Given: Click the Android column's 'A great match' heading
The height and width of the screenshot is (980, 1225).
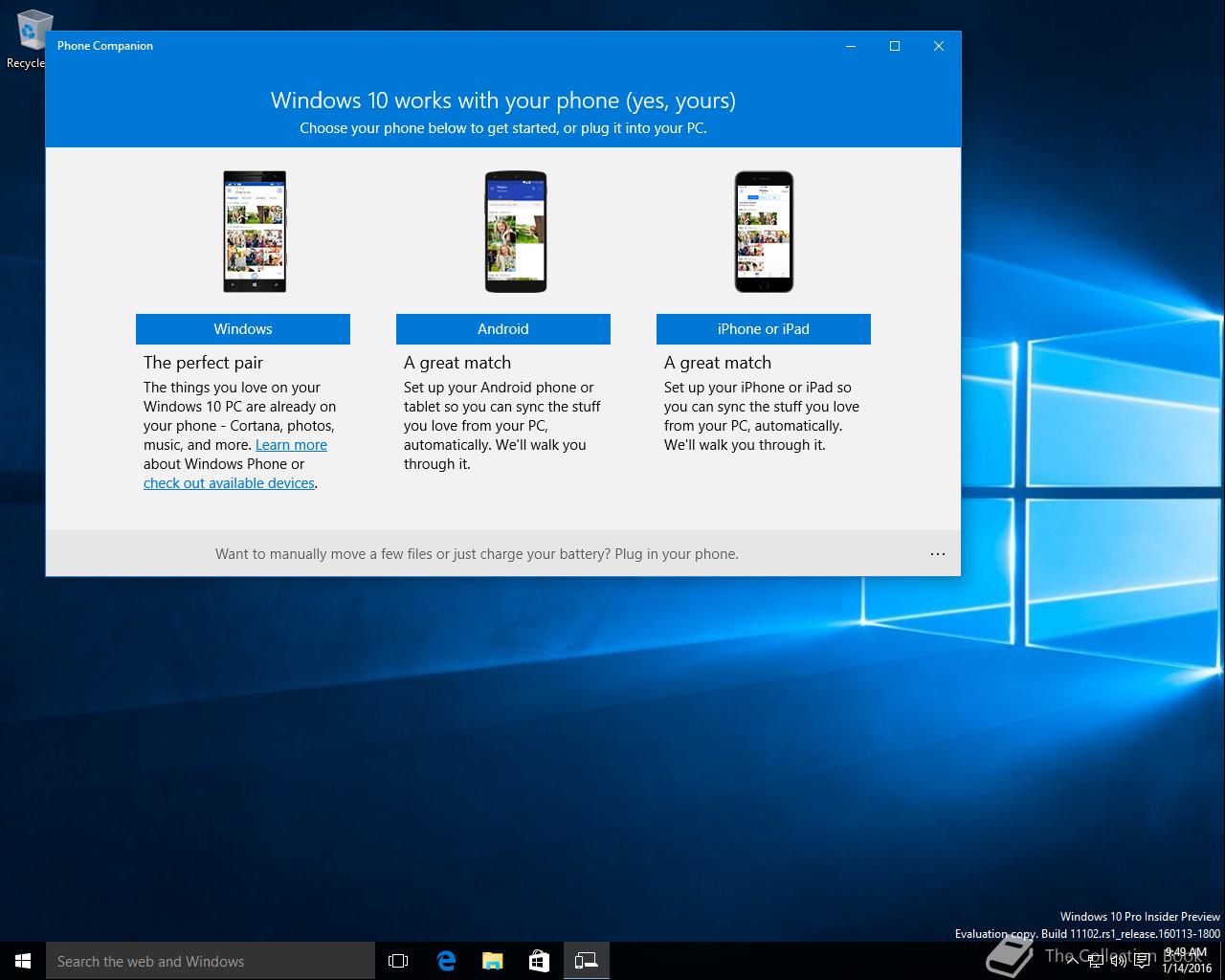Looking at the screenshot, I should coord(457,363).
